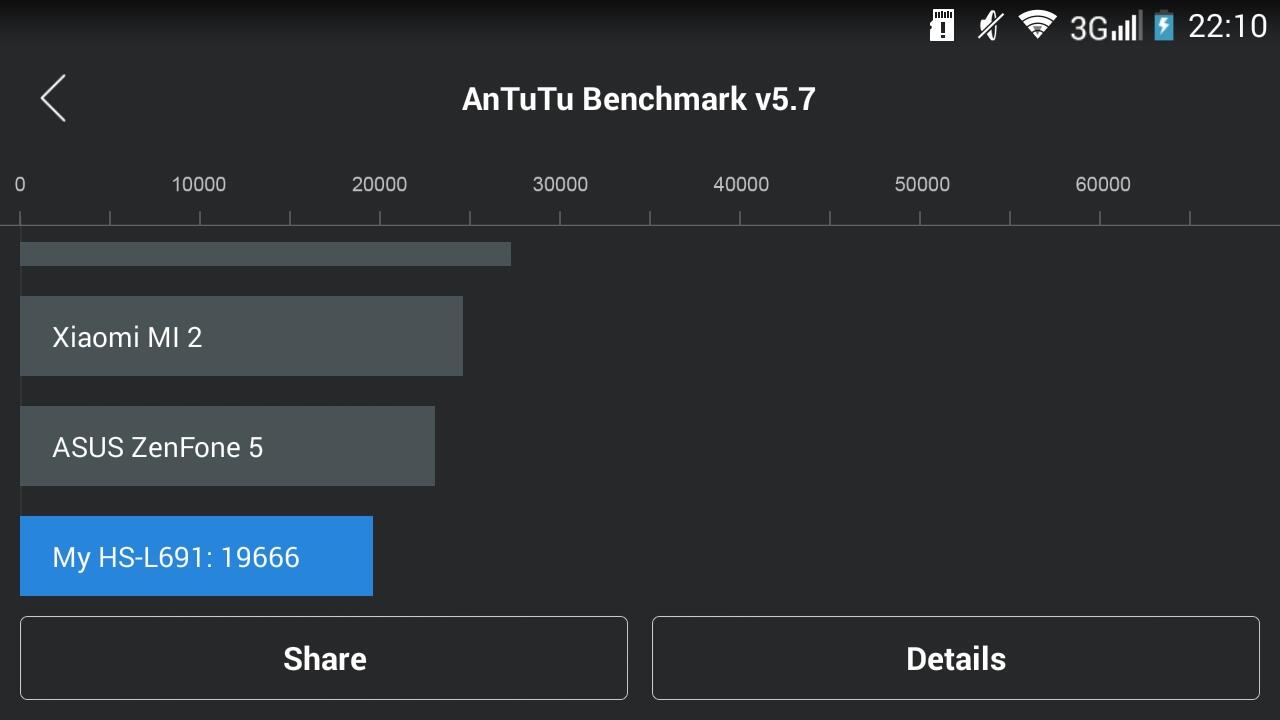Tap the Wi-Fi signal status icon
1280x720 pixels.
(1037, 25)
